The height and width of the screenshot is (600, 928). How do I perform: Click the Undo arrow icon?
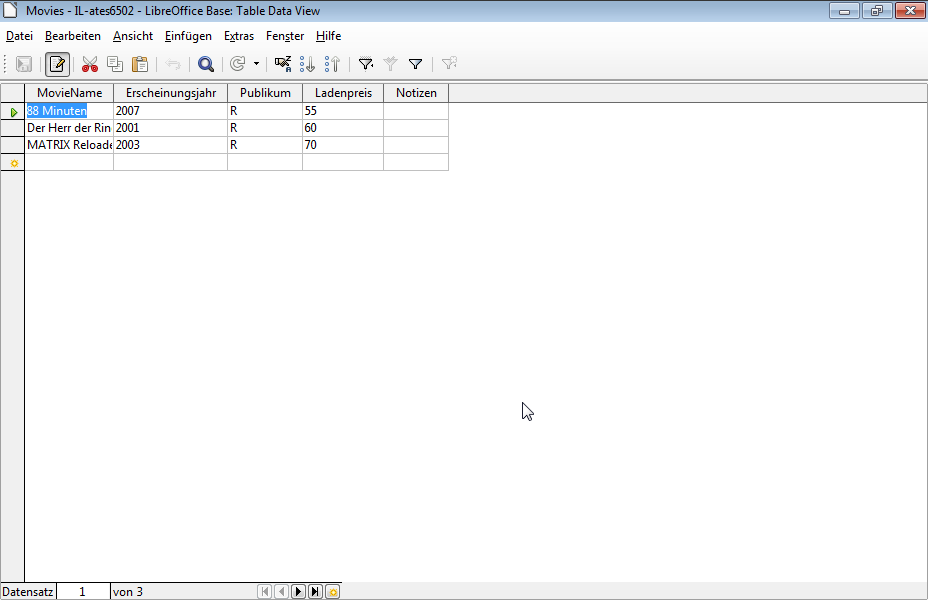[173, 64]
